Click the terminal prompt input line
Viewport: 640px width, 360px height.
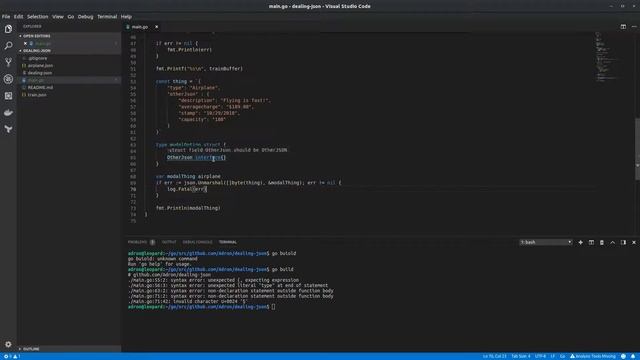pyautogui.click(x=202, y=307)
